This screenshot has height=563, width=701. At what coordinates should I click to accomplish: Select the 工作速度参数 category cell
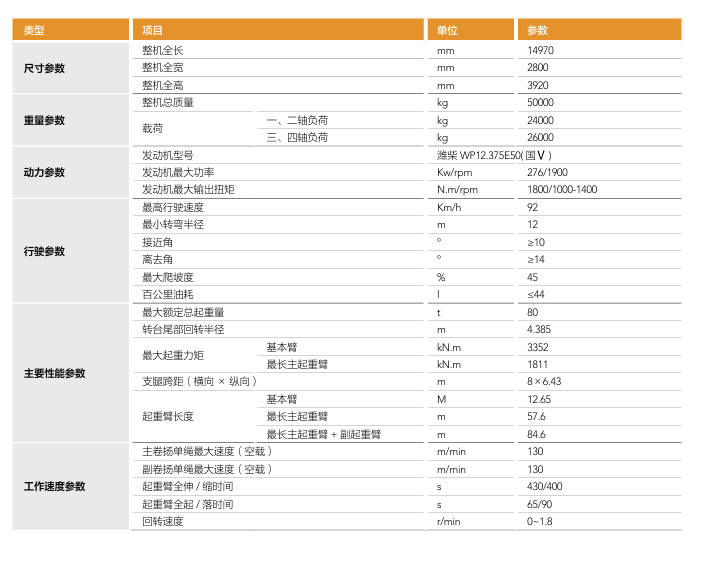(71, 487)
